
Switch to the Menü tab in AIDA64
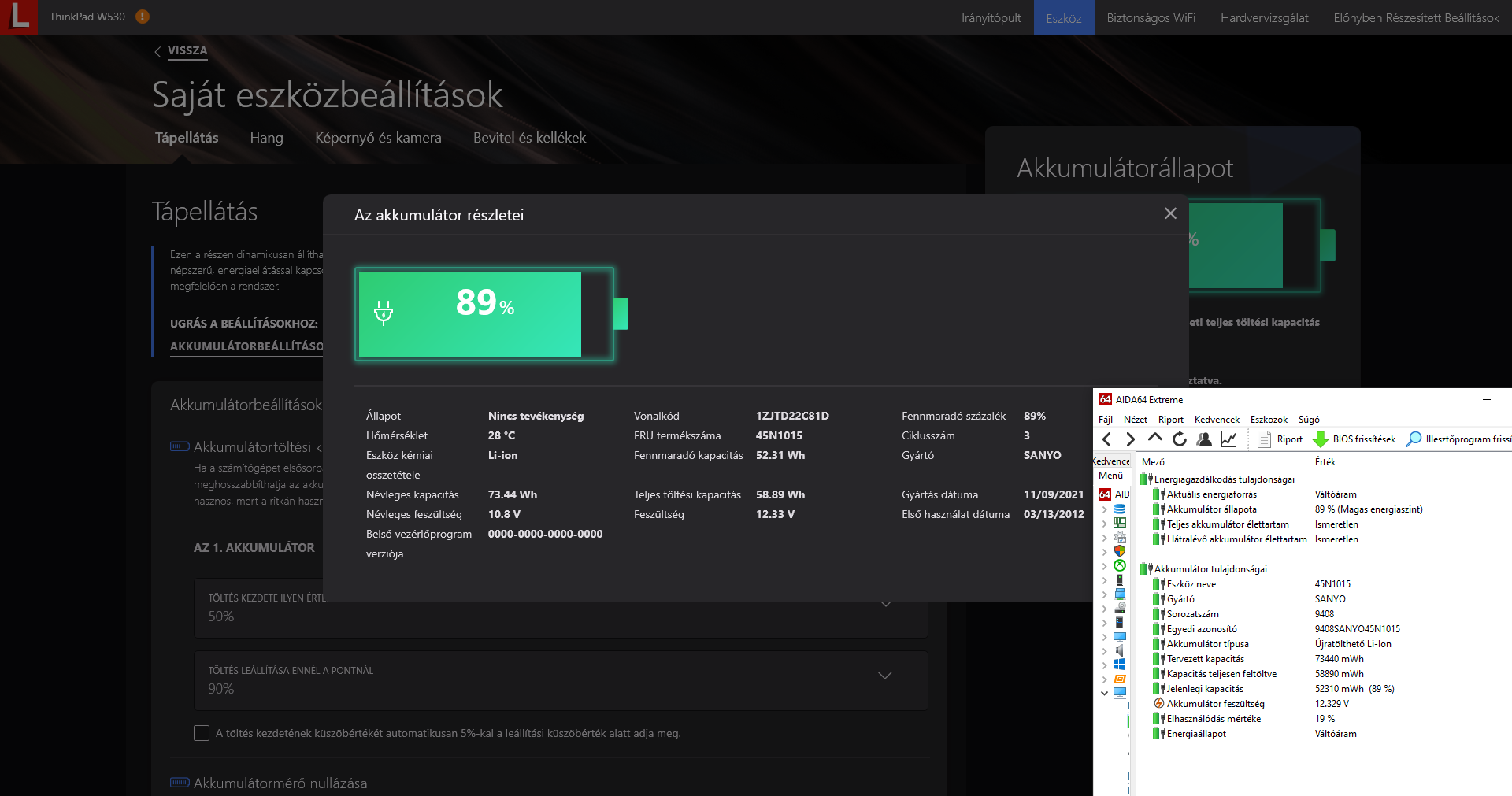point(1110,476)
